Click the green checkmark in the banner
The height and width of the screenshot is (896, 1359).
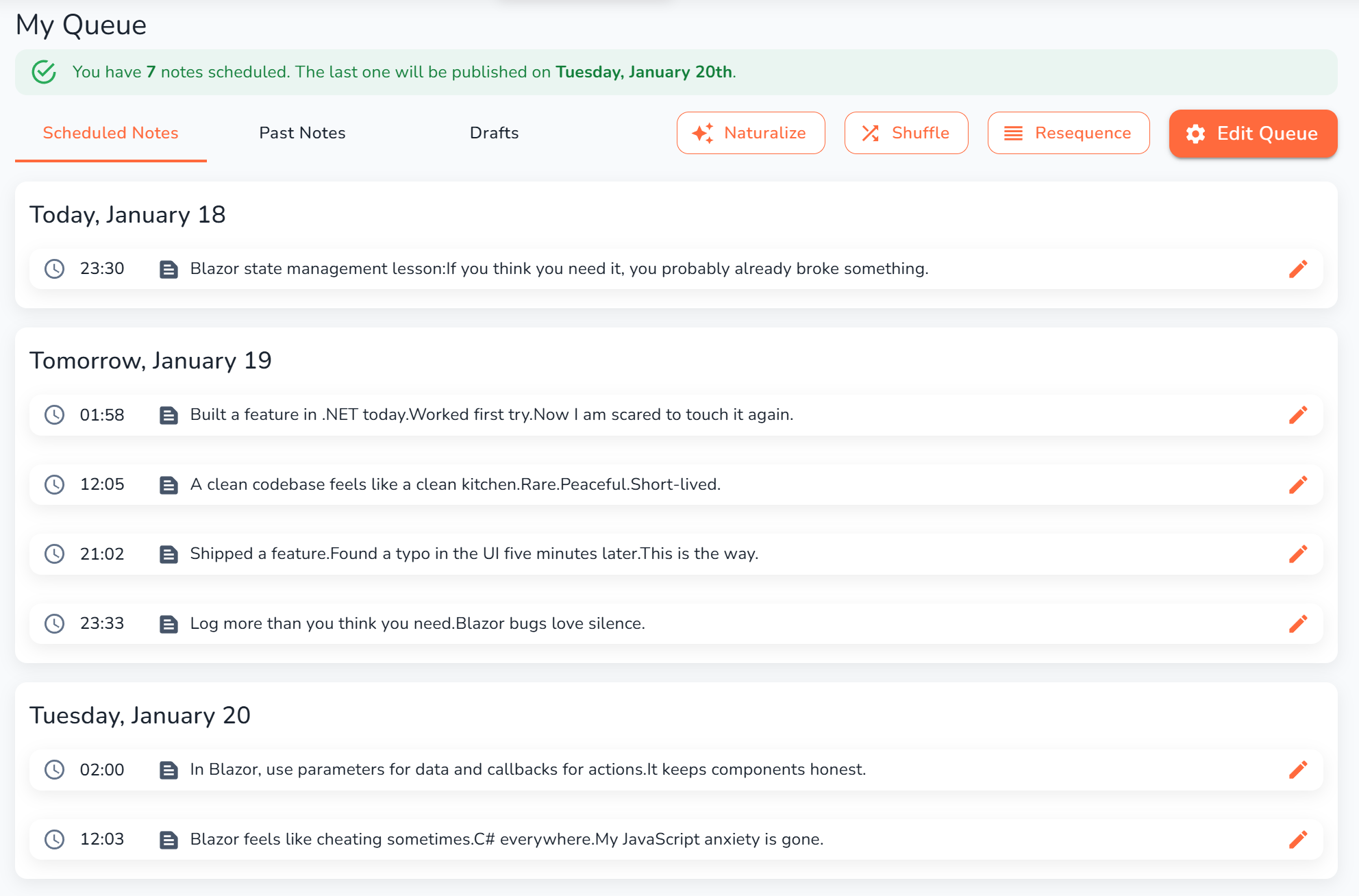coord(43,71)
